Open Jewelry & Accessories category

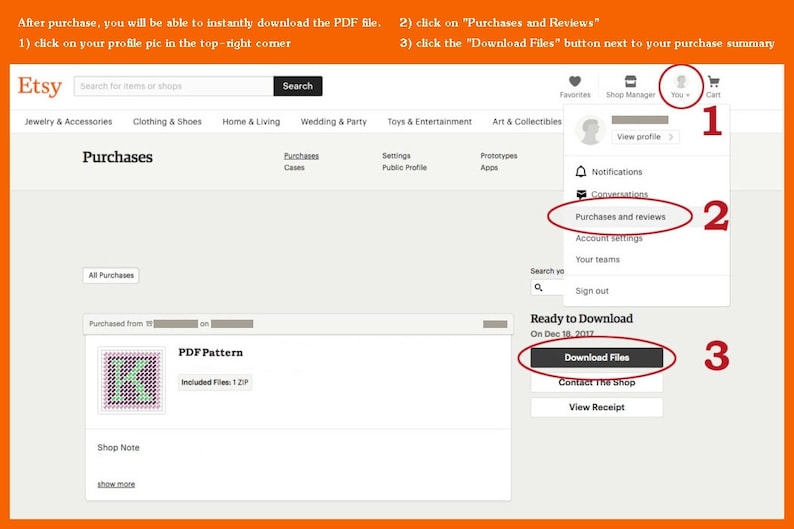point(68,121)
